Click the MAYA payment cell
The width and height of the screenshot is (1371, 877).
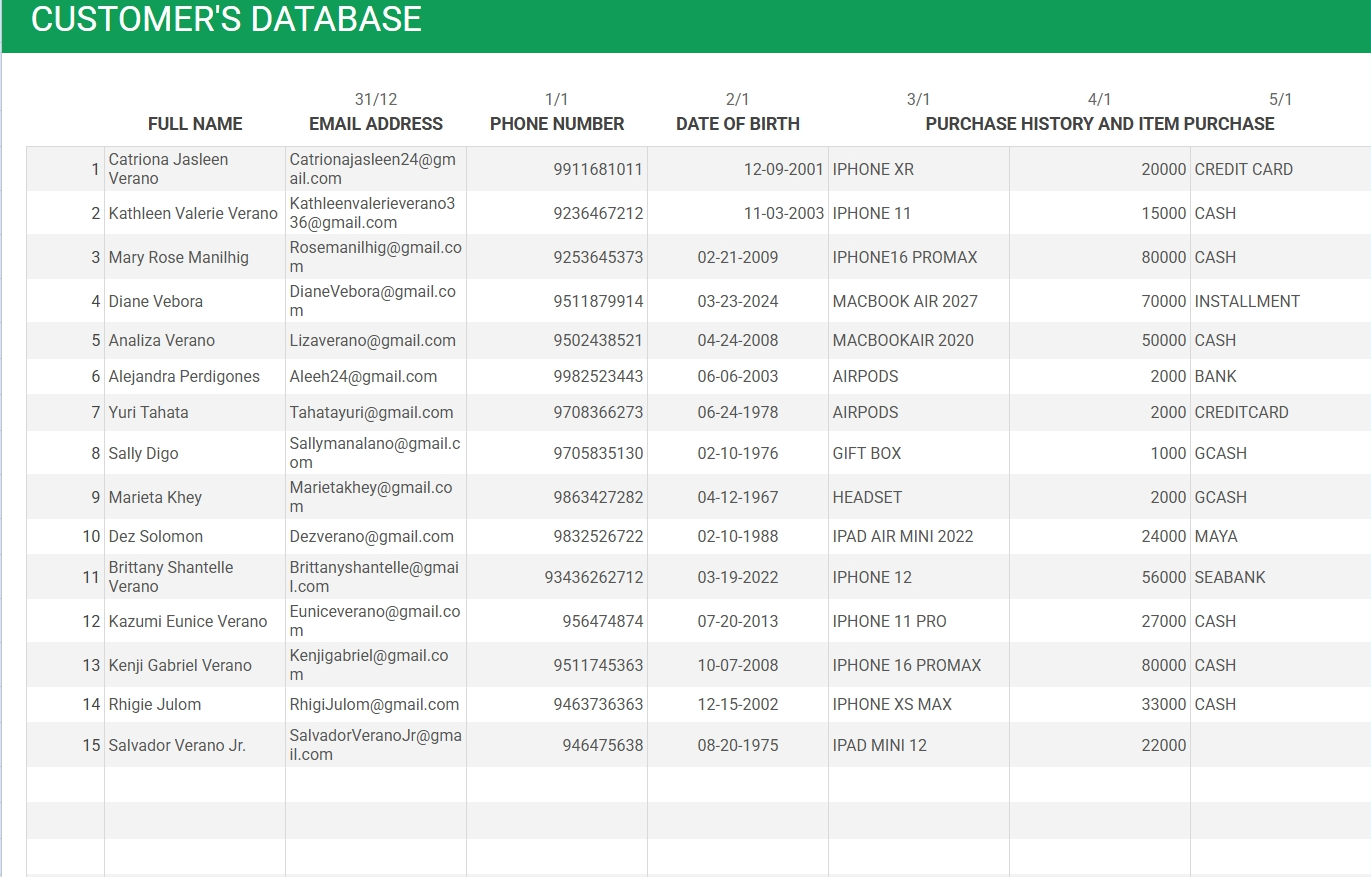coord(1281,536)
